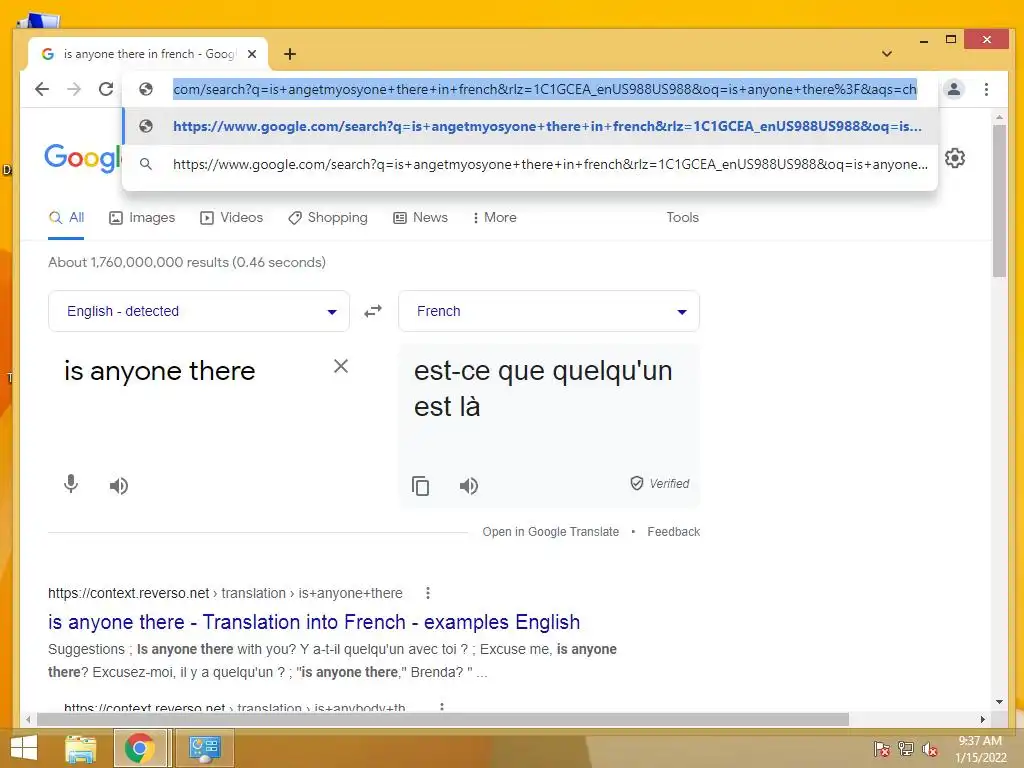Screen dimensions: 1024x768
Task: Listen to the English source text
Action: coord(118,485)
